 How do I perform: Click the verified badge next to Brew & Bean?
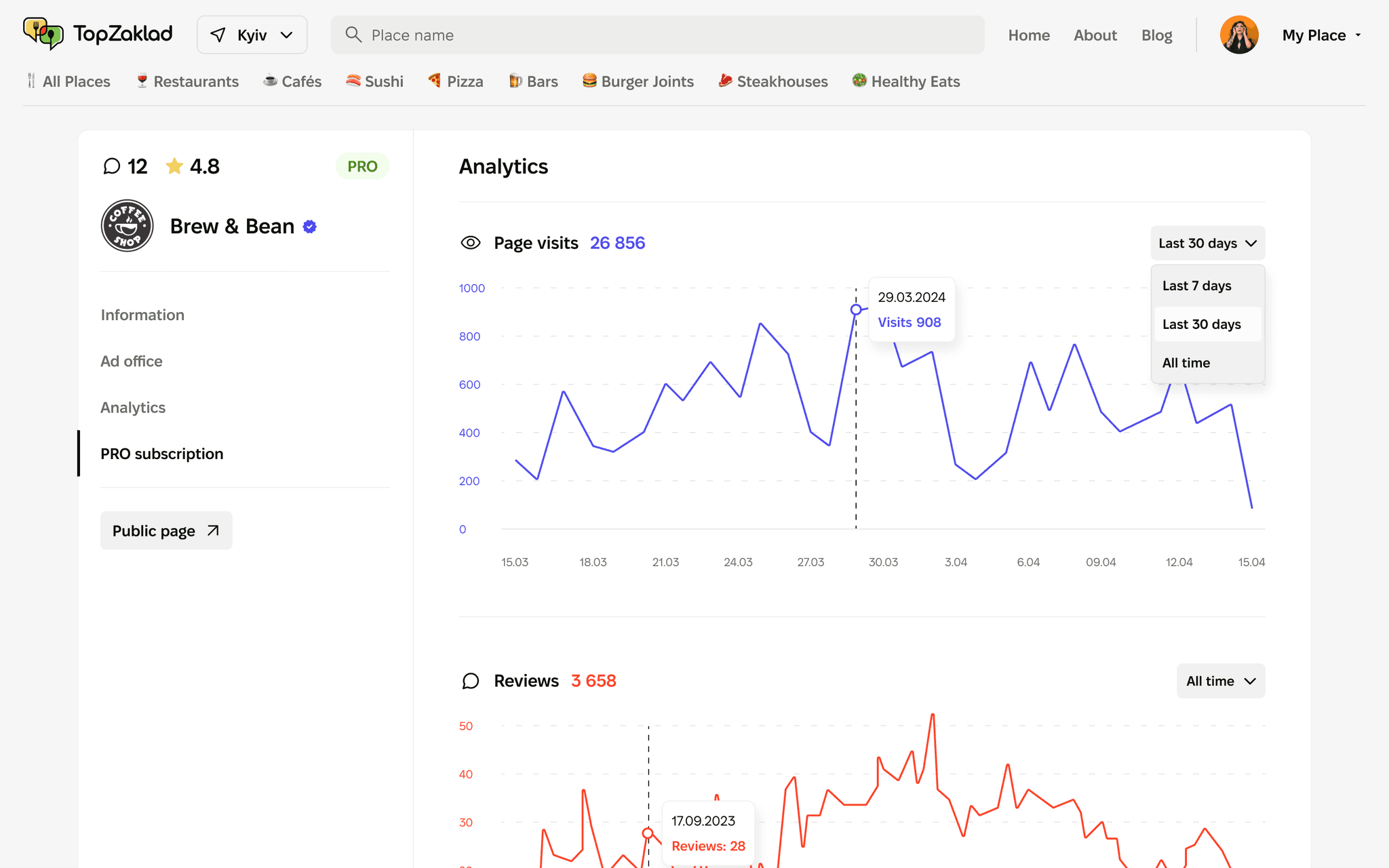(310, 226)
